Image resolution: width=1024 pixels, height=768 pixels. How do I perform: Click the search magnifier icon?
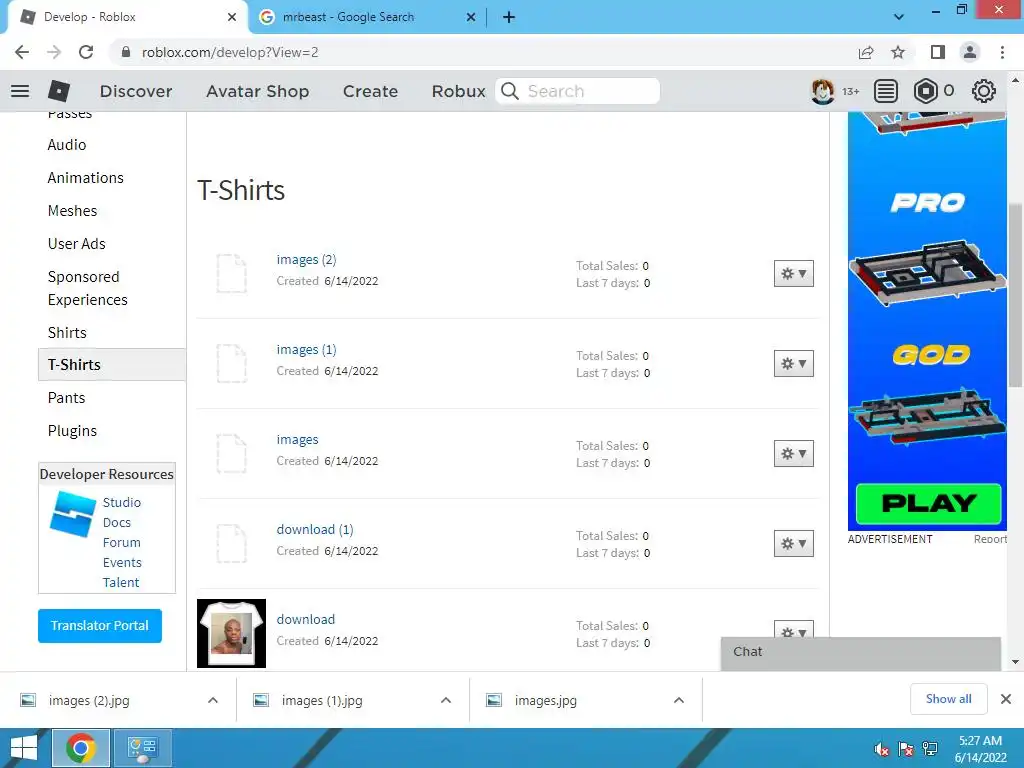510,91
